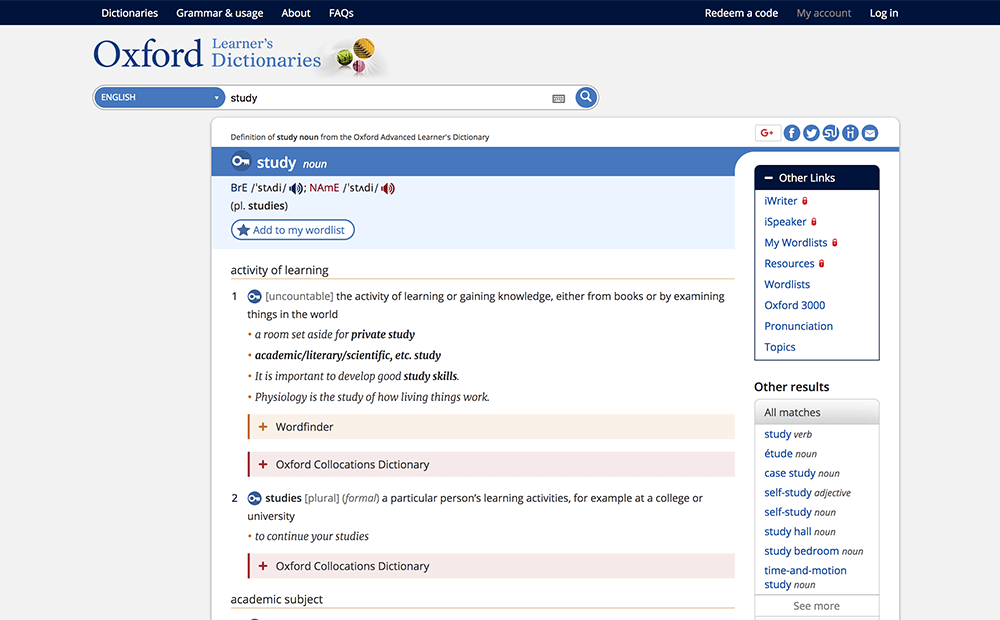Open My account
Image resolution: width=1000 pixels, height=620 pixels.
point(824,13)
